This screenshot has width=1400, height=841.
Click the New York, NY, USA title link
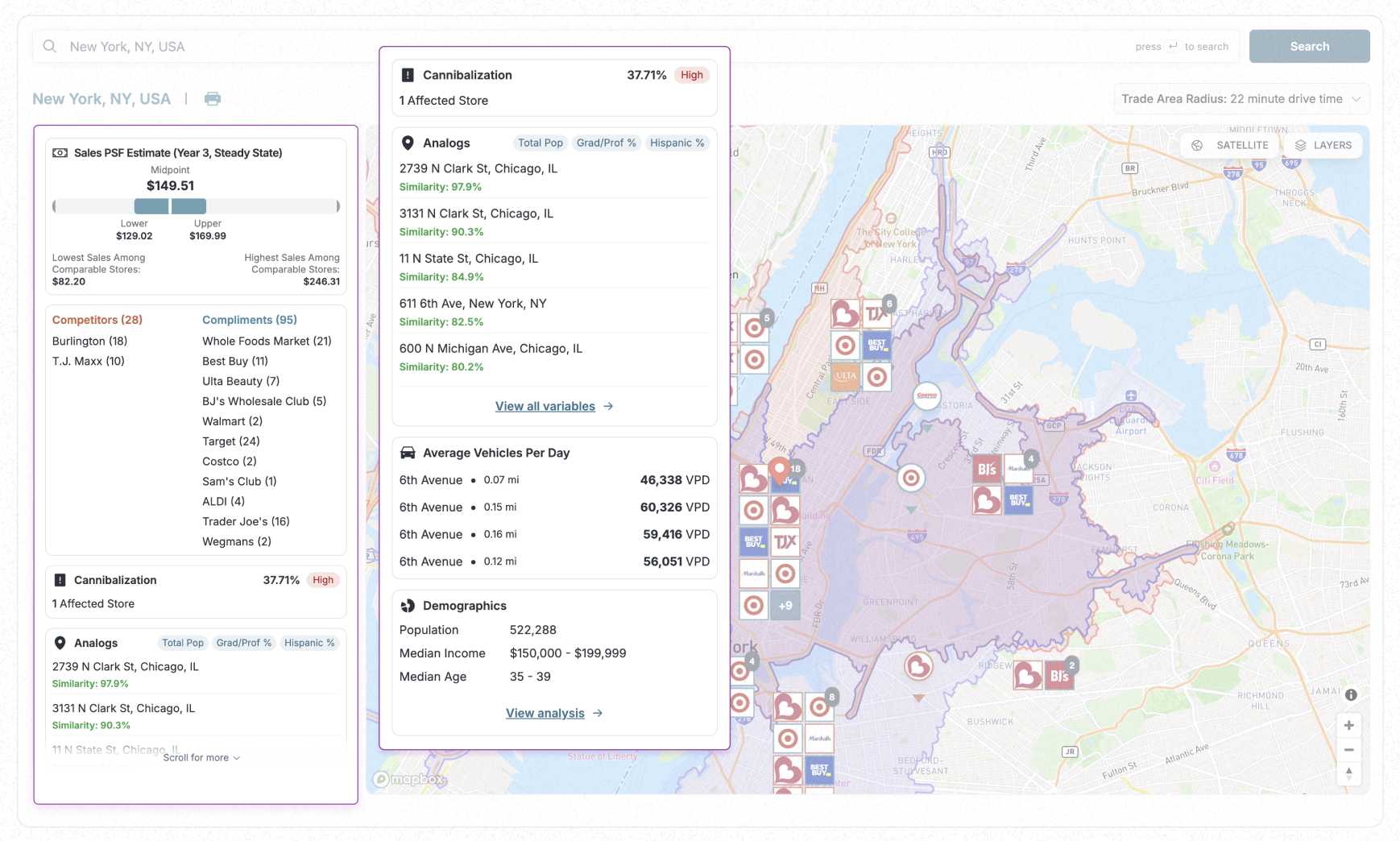tap(101, 98)
